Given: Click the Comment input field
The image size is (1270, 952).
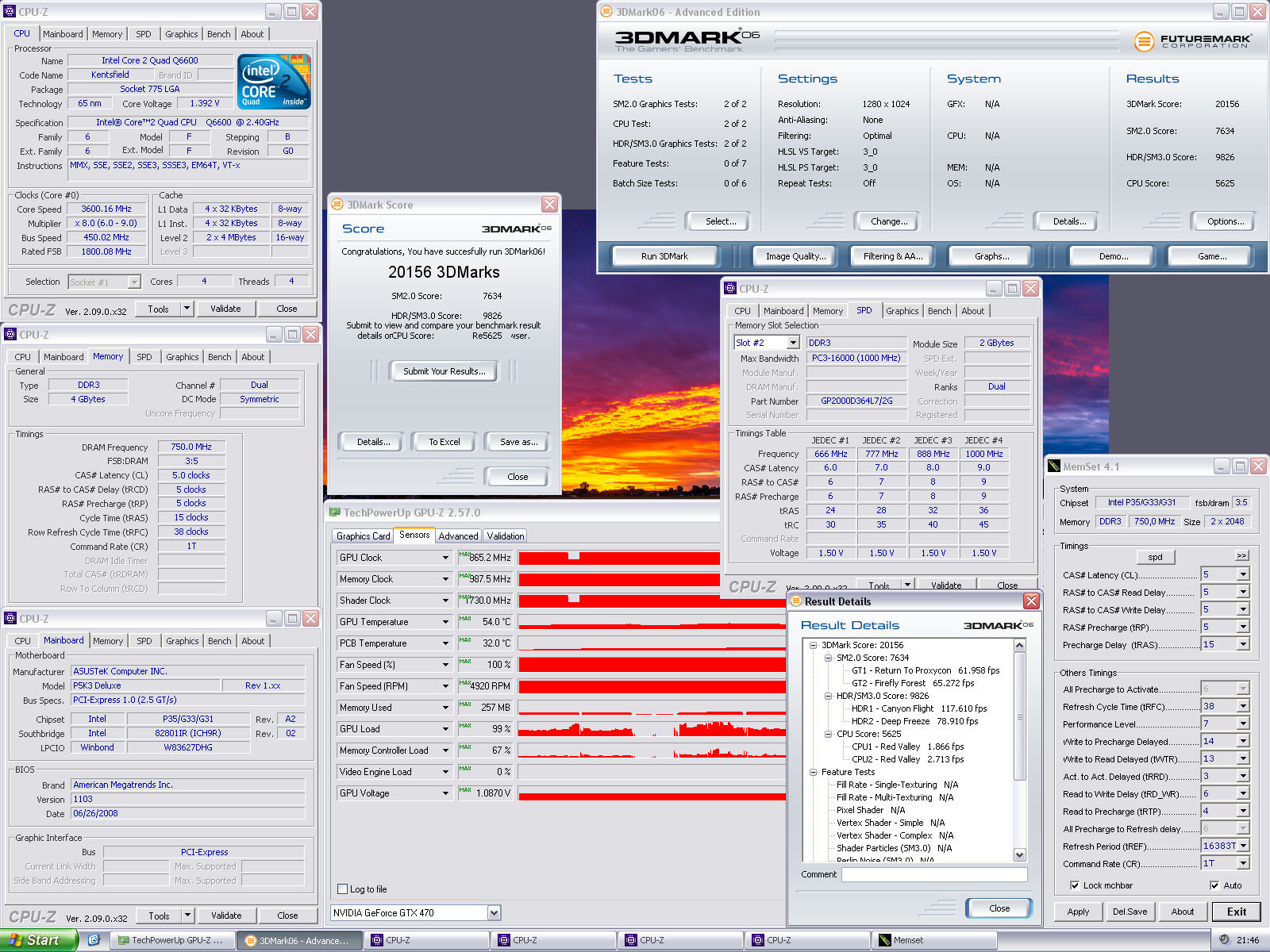Looking at the screenshot, I should [x=934, y=874].
